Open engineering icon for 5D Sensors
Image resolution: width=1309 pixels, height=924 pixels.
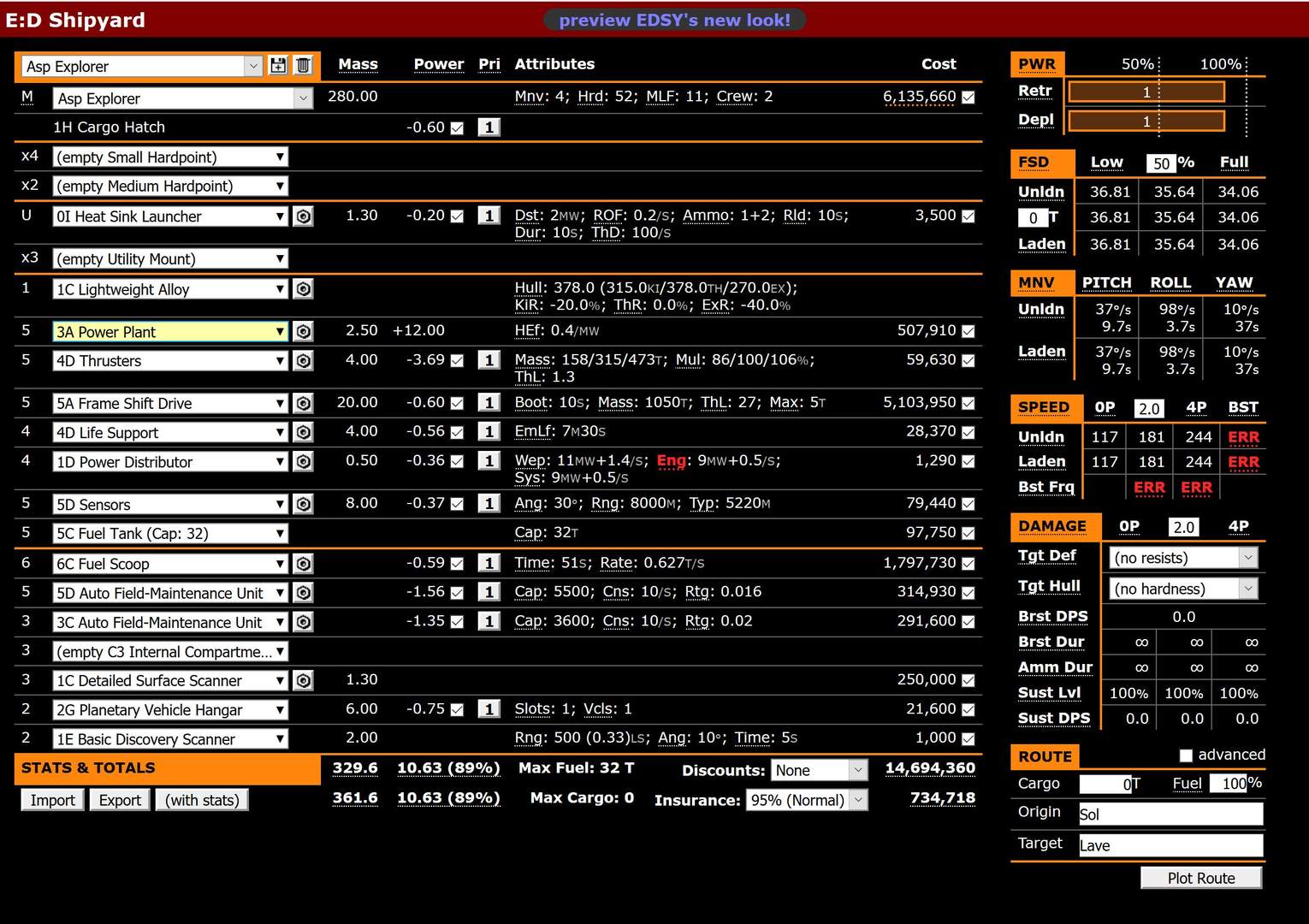click(x=303, y=504)
